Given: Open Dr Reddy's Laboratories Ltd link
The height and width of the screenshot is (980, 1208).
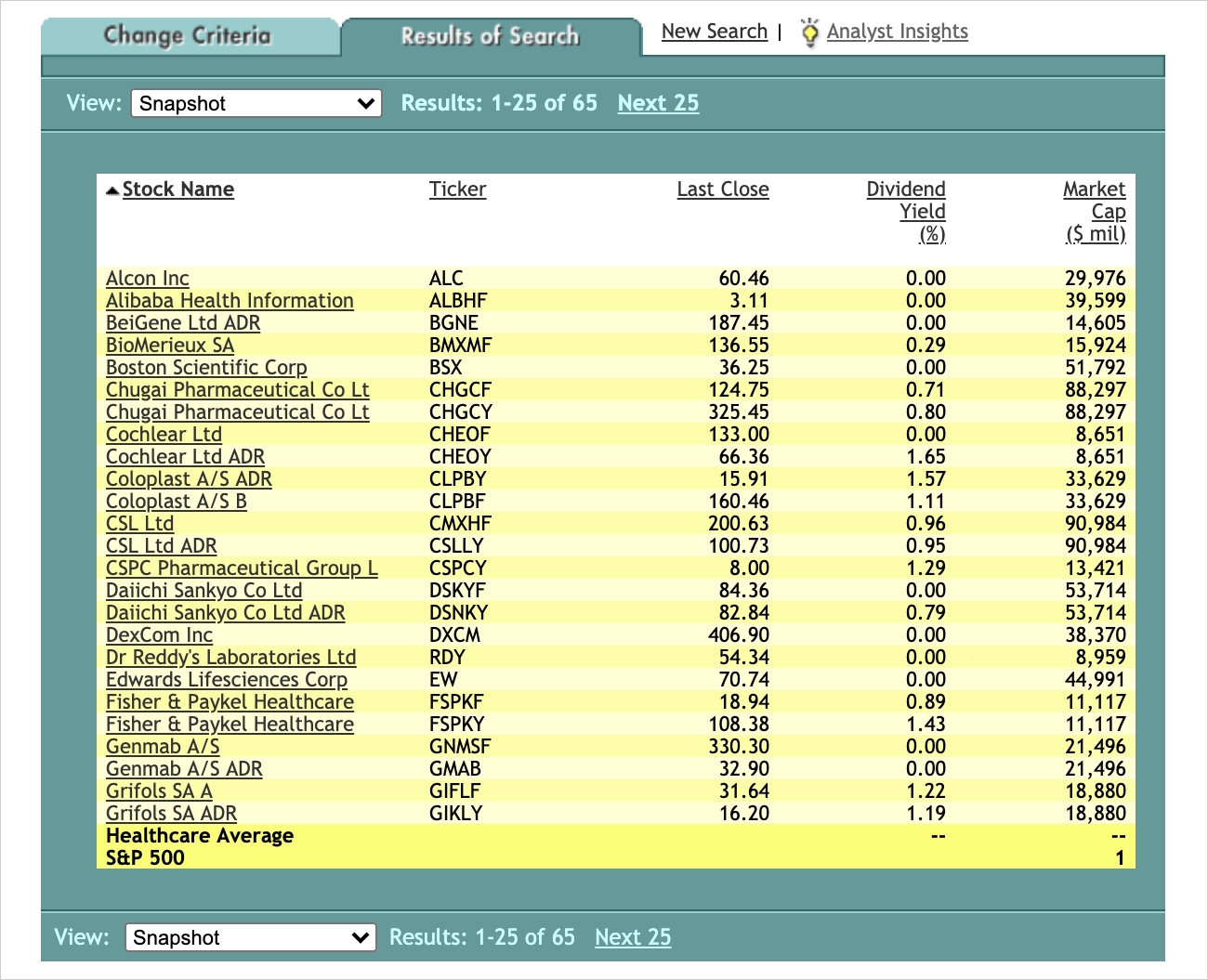Looking at the screenshot, I should [x=231, y=658].
